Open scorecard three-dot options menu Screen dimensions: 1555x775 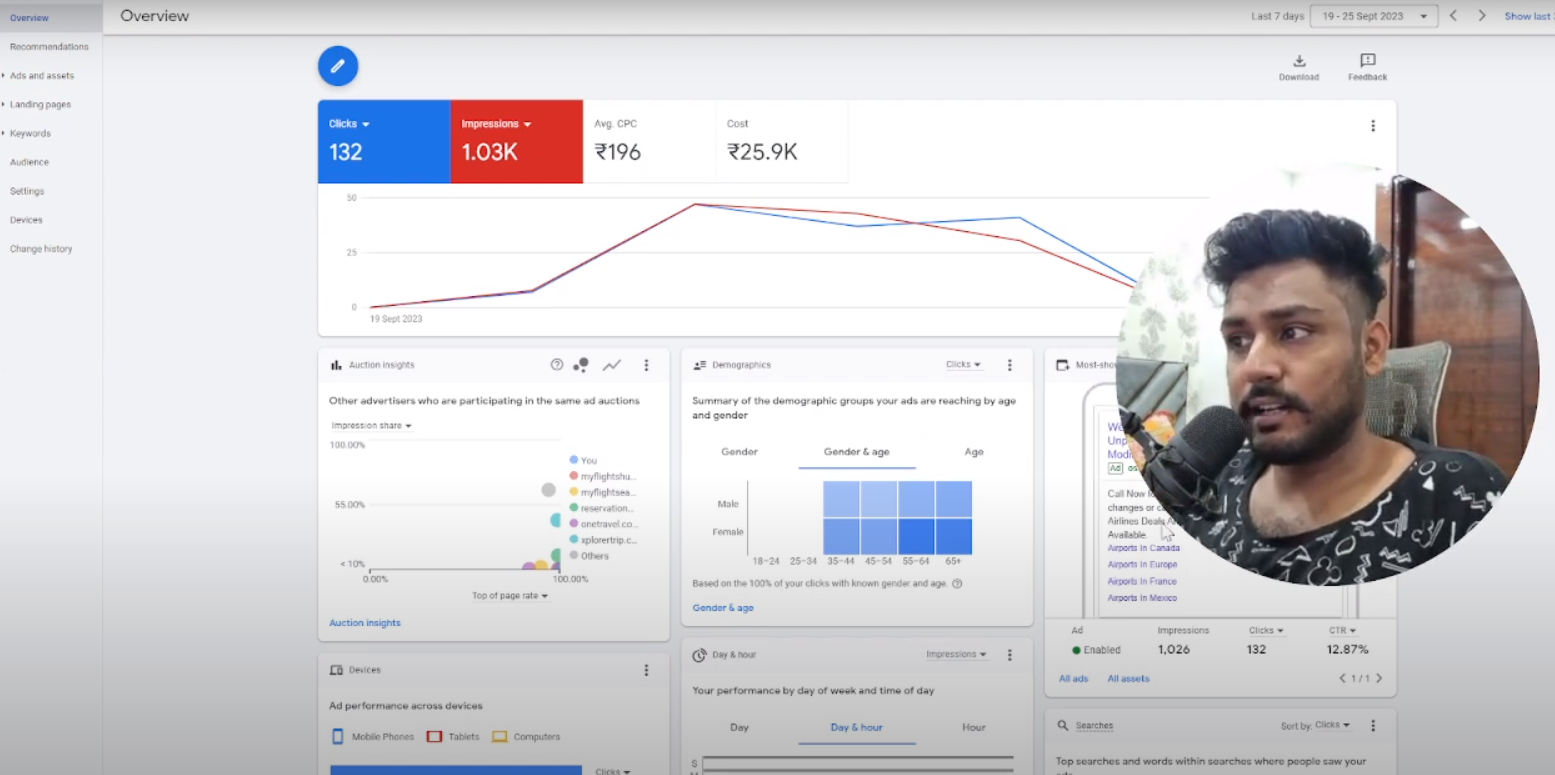[x=1372, y=126]
